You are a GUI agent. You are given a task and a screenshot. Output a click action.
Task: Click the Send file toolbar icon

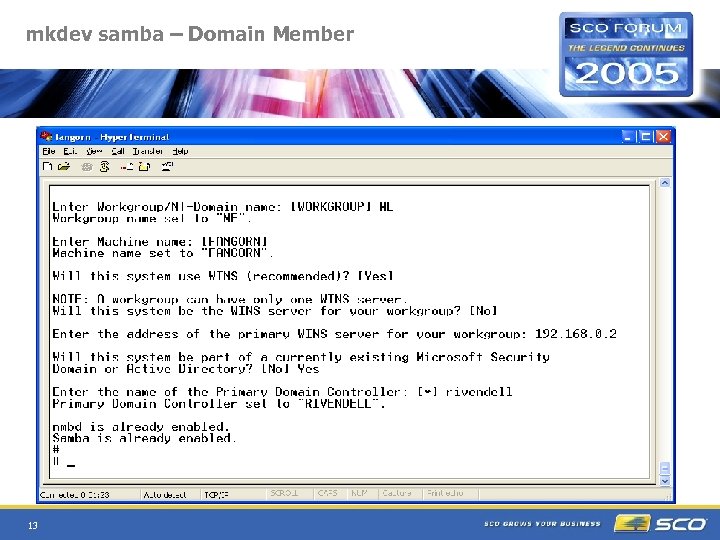click(126, 167)
